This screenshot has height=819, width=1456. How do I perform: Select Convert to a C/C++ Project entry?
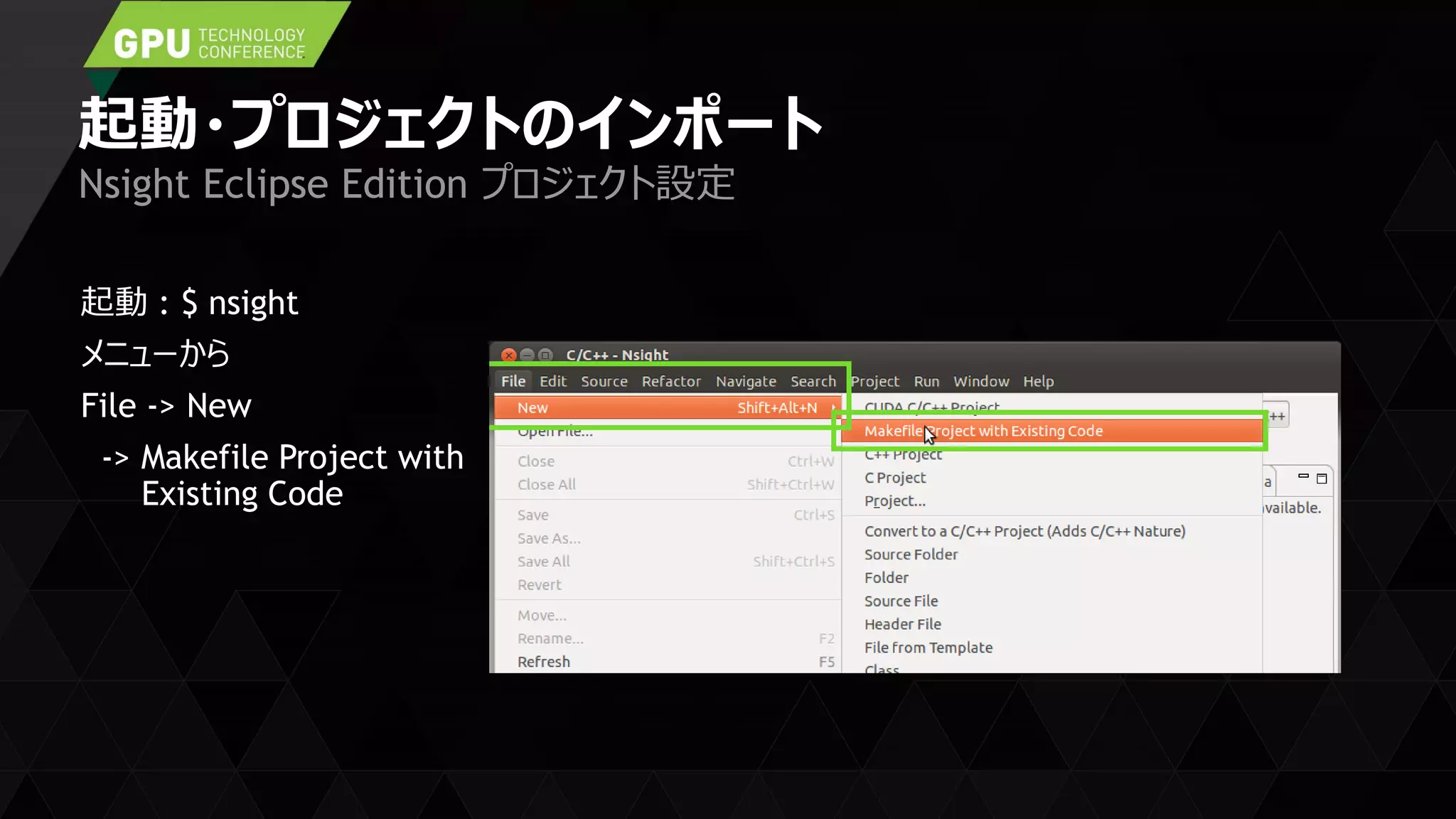coord(1024,531)
